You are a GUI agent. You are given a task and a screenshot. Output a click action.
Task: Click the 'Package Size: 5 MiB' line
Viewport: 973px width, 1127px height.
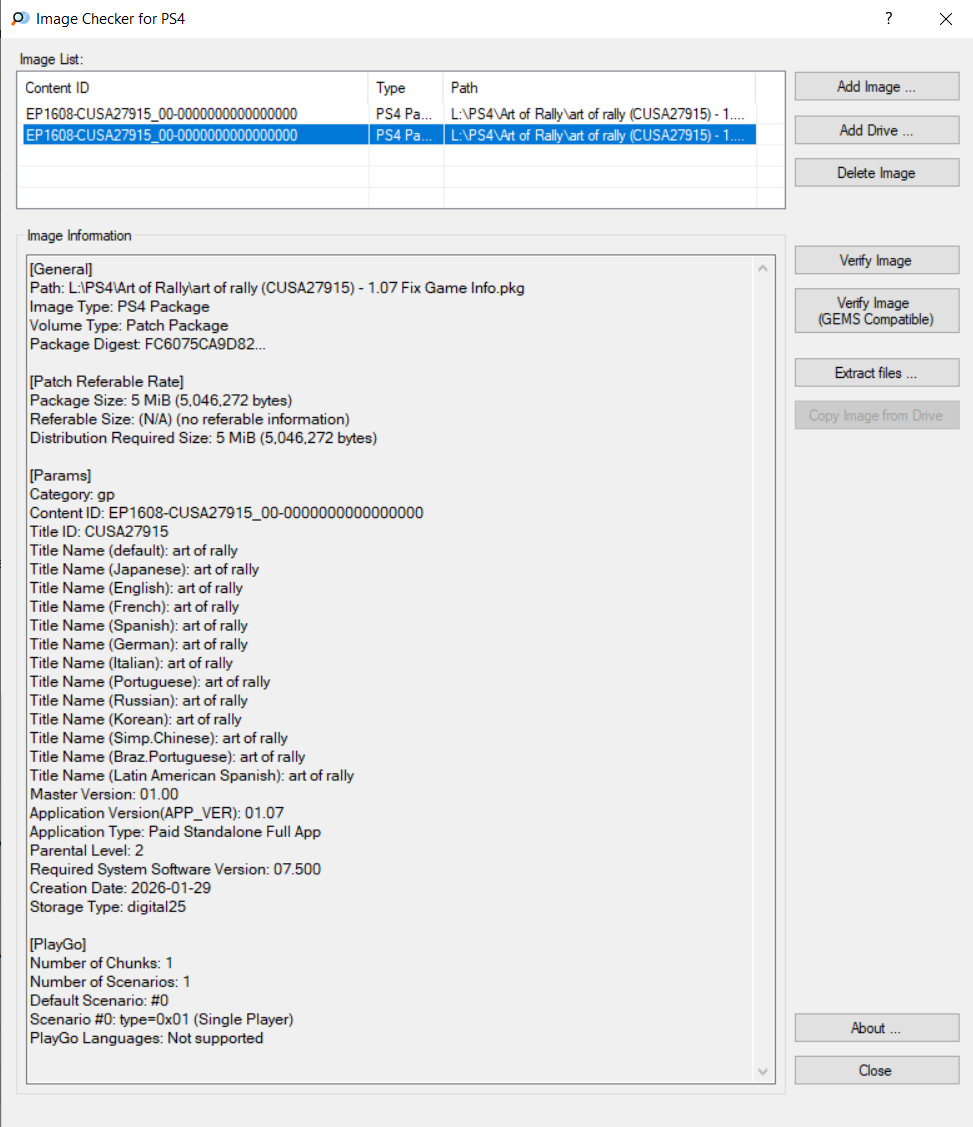pos(161,400)
